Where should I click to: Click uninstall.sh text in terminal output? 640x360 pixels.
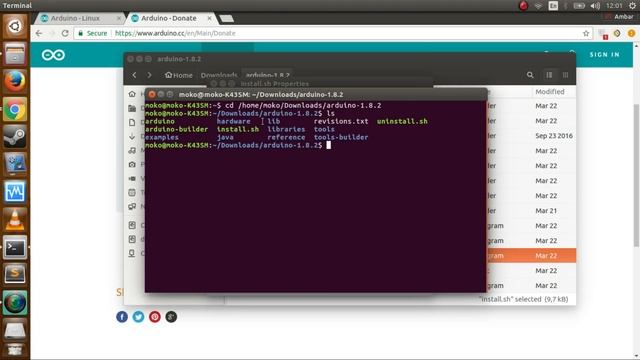pos(402,121)
